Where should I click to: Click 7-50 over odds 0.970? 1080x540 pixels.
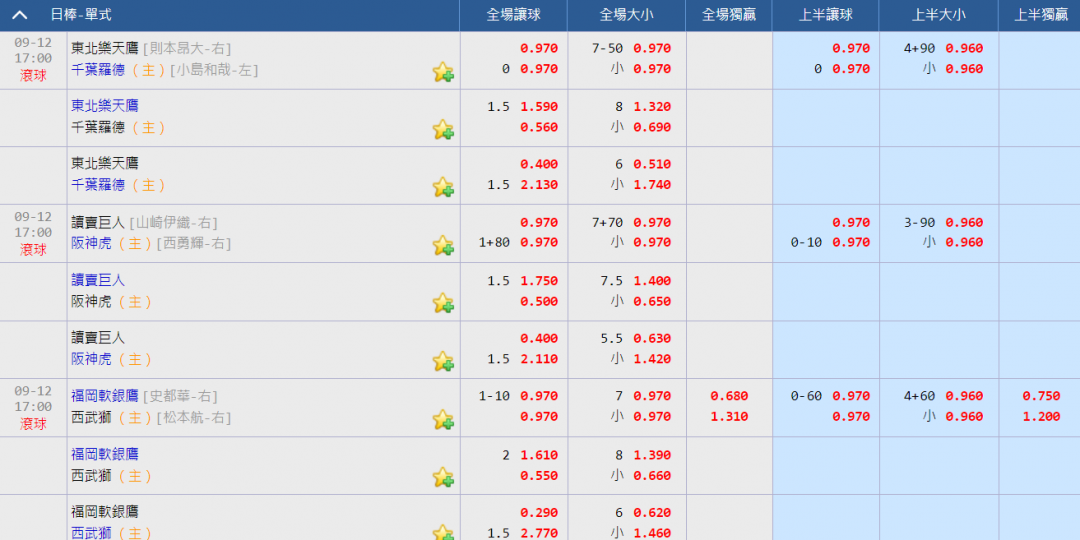point(652,49)
